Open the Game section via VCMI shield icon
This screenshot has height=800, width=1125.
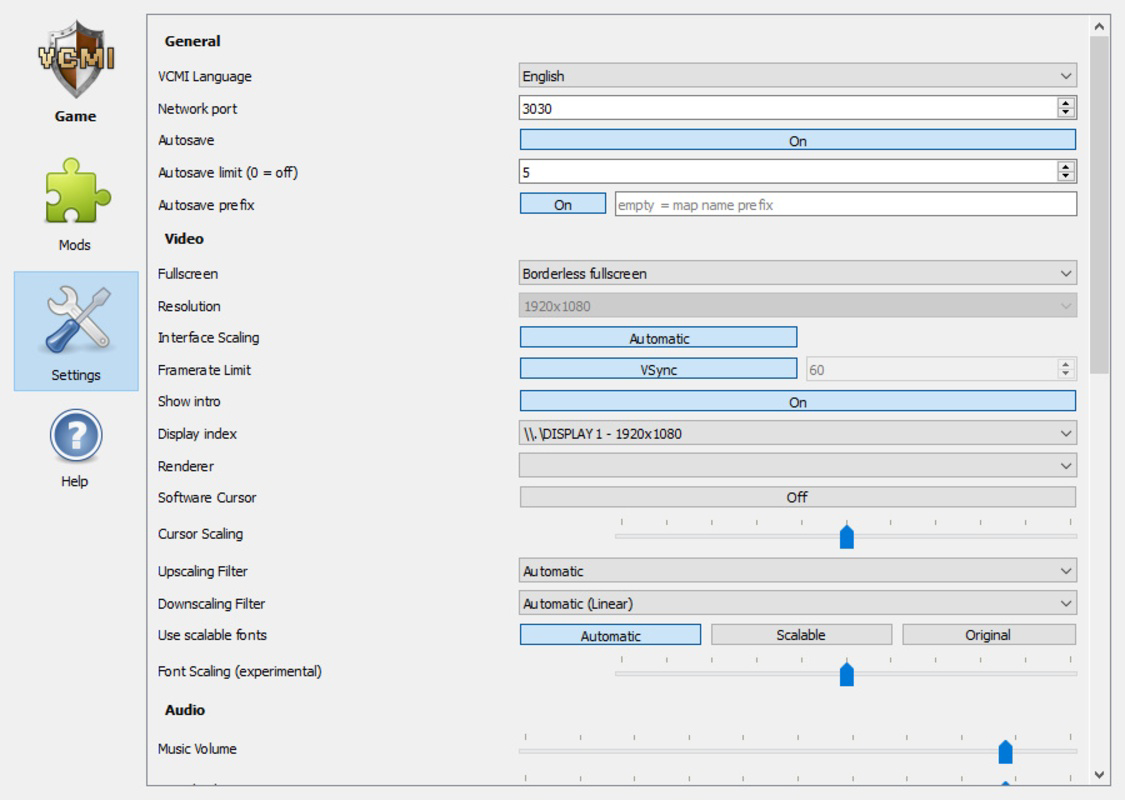point(76,60)
